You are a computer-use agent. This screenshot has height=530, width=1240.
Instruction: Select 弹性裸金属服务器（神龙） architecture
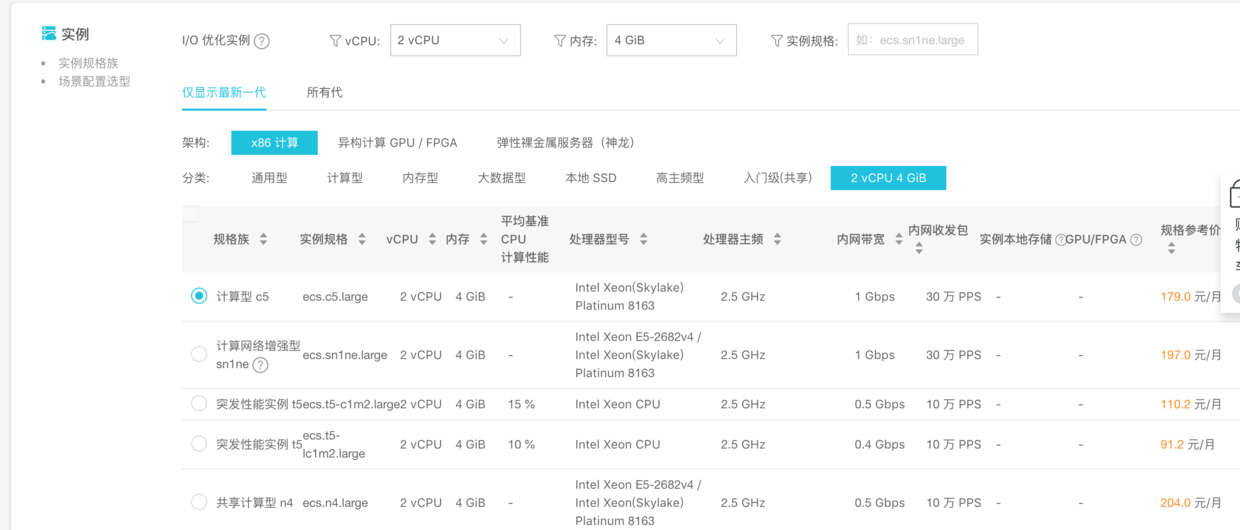coord(569,143)
